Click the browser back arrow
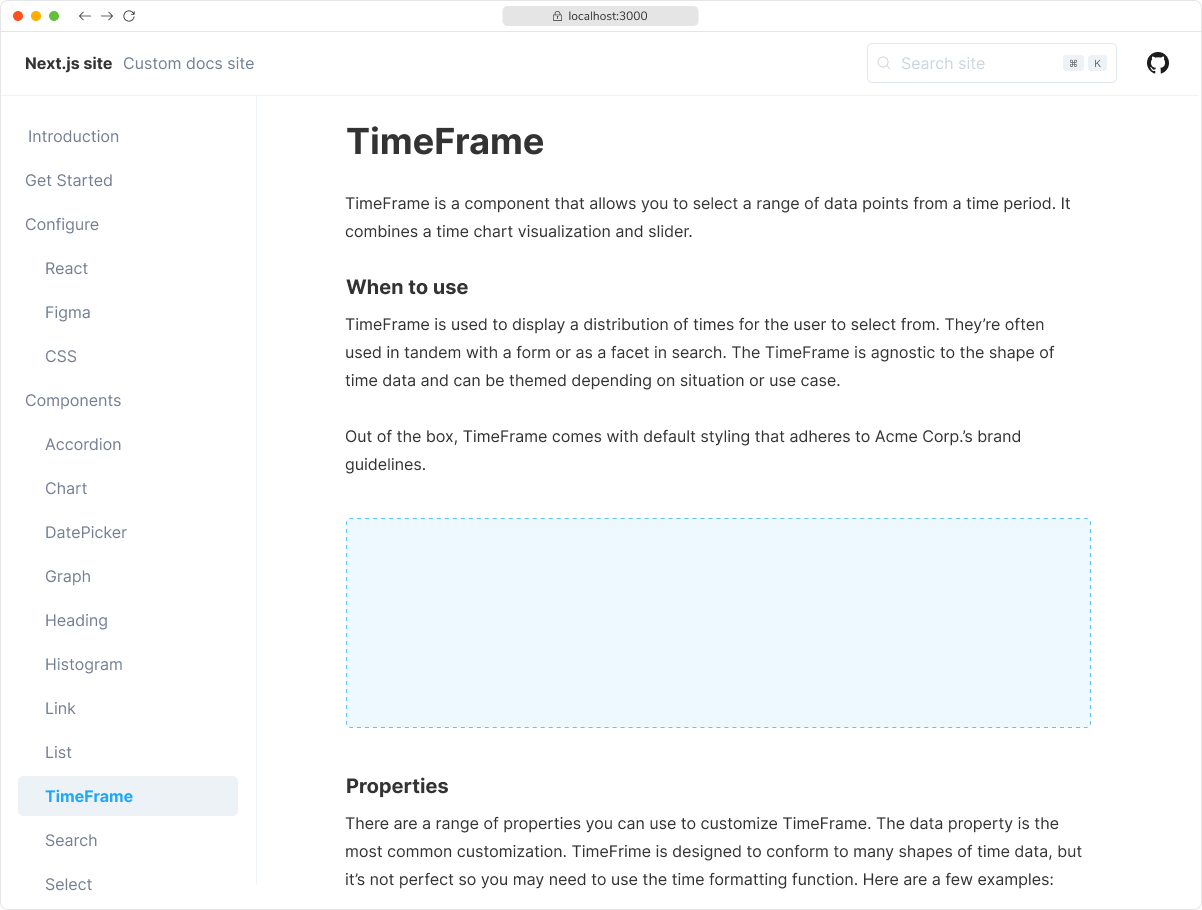 (x=84, y=16)
